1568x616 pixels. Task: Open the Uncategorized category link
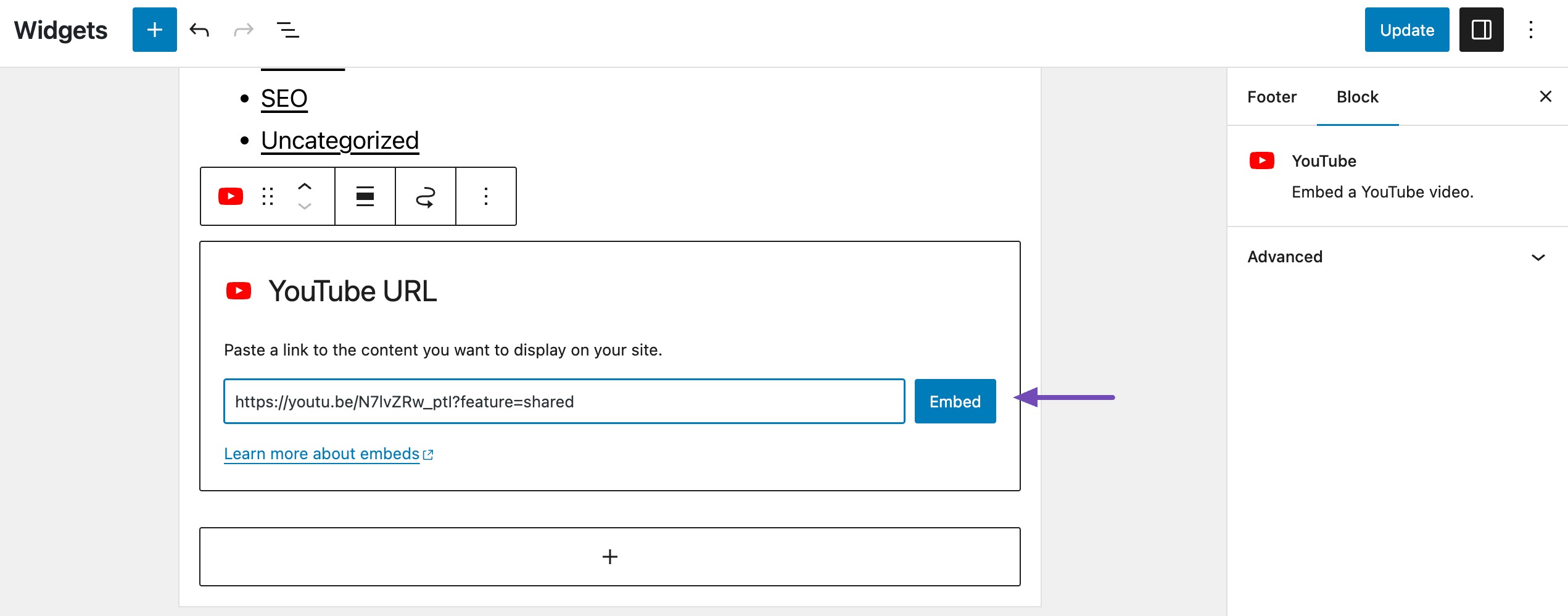click(340, 141)
